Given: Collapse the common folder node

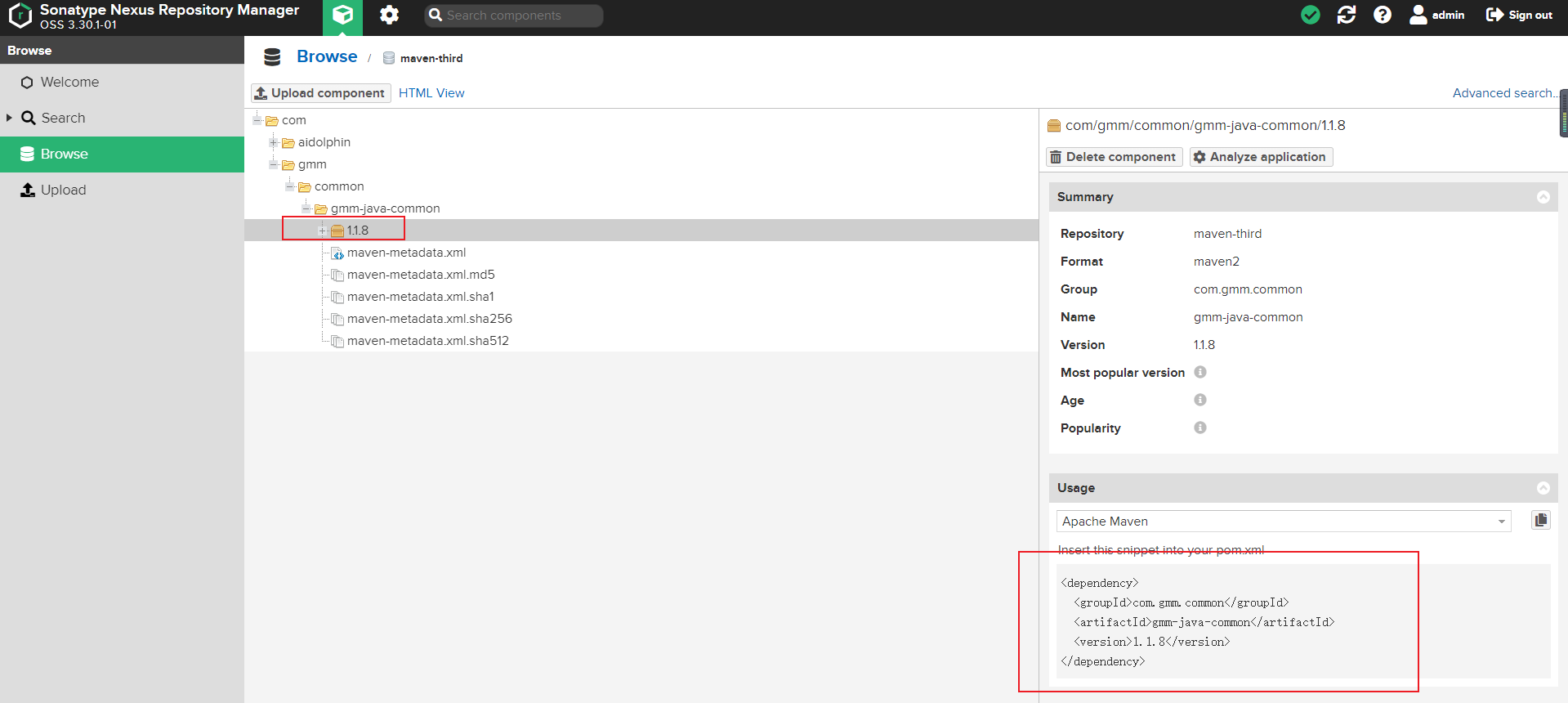Looking at the screenshot, I should (x=290, y=186).
